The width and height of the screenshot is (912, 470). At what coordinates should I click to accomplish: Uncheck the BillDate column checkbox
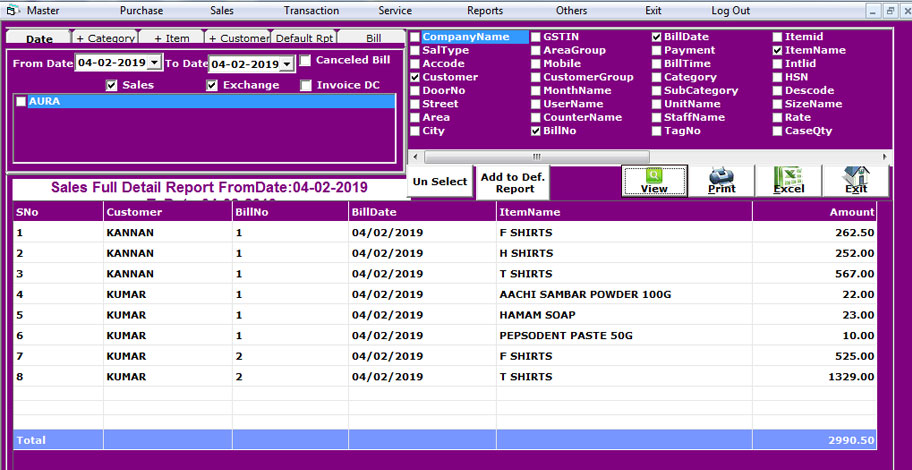pyautogui.click(x=657, y=37)
